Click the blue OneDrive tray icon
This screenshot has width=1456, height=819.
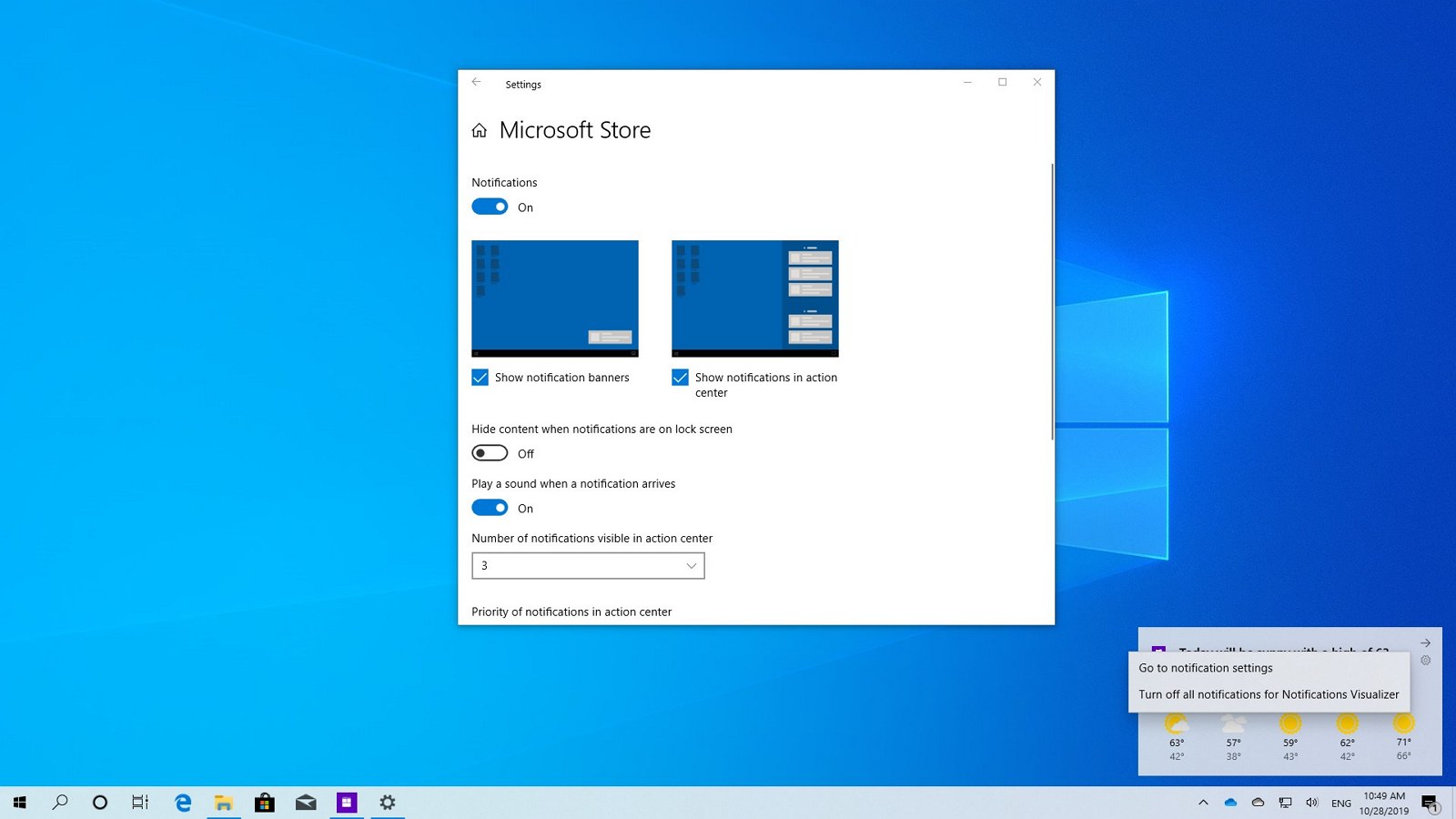pyautogui.click(x=1230, y=803)
